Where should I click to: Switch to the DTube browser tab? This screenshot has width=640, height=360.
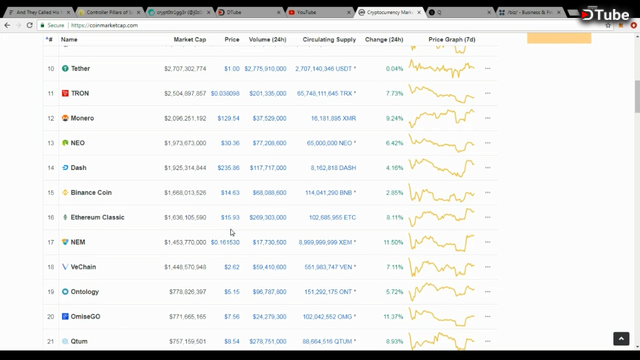(249, 12)
